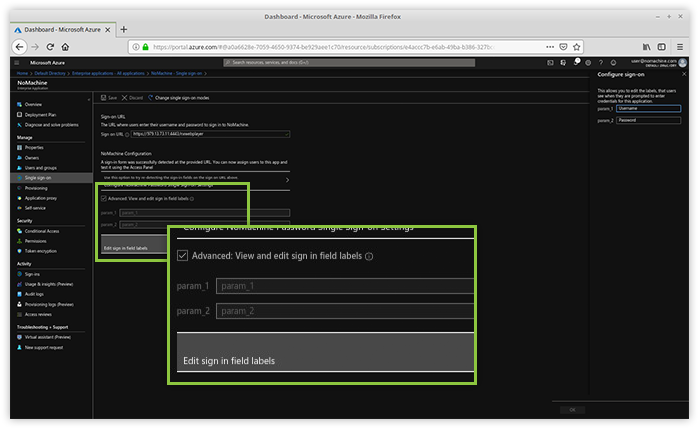700x428 pixels.
Task: Open the directory and subscription filter icon
Action: (x=563, y=62)
